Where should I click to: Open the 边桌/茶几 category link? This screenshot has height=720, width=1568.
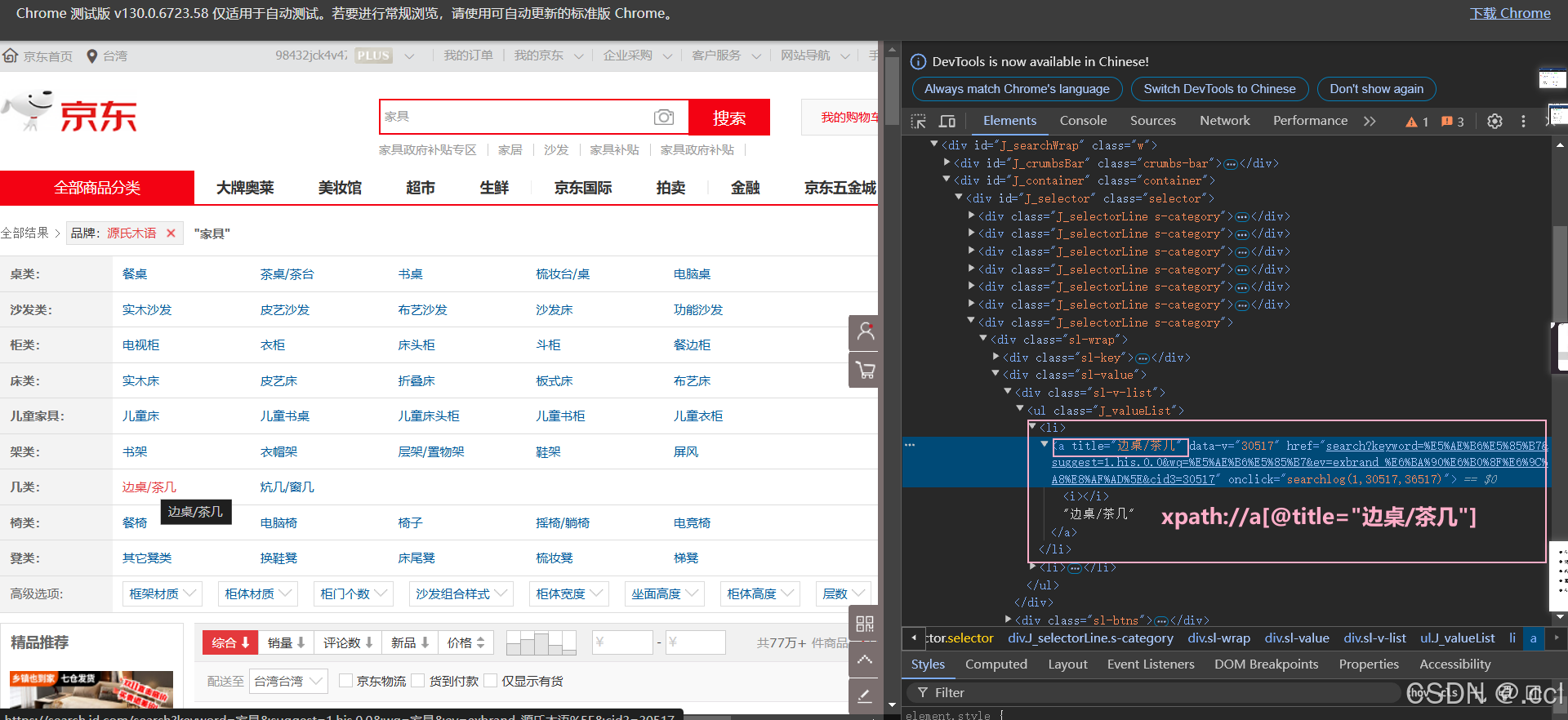pos(149,487)
